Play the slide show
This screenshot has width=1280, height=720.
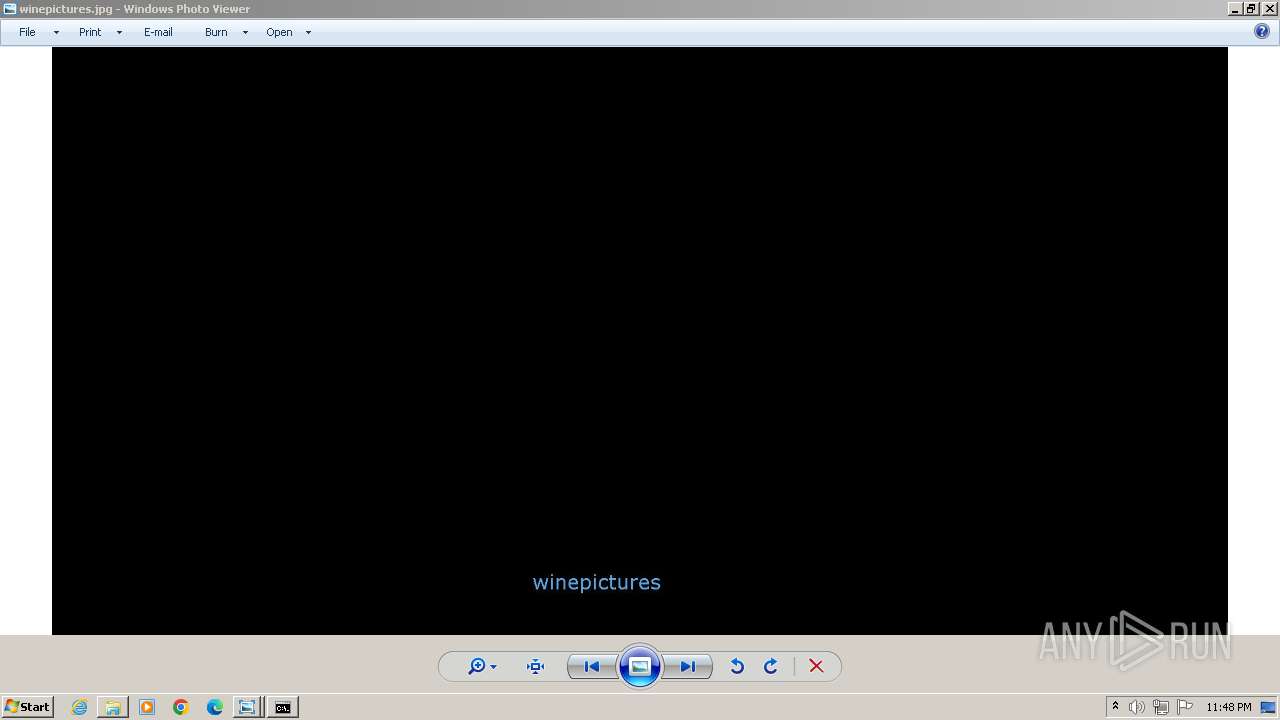click(640, 667)
